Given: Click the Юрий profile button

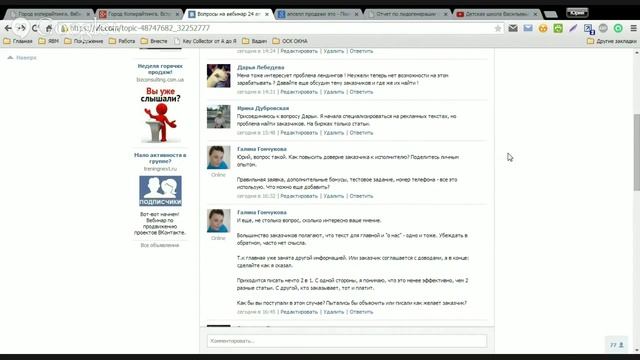Looking at the screenshot, I should 577,13.
